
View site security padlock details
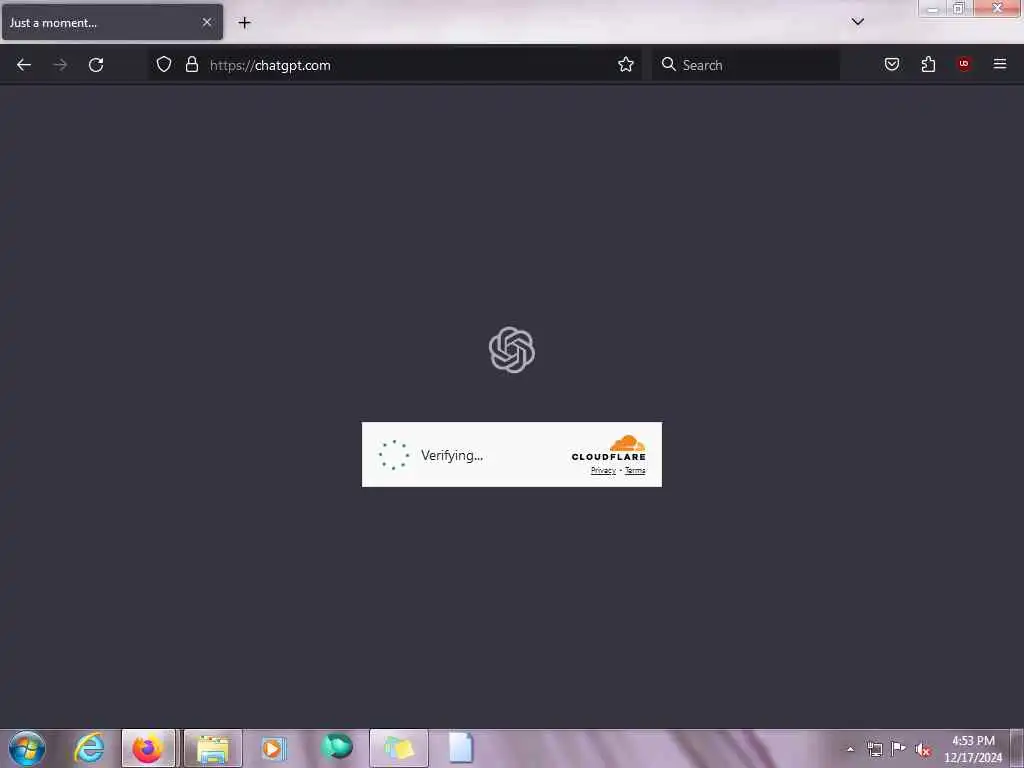[191, 64]
